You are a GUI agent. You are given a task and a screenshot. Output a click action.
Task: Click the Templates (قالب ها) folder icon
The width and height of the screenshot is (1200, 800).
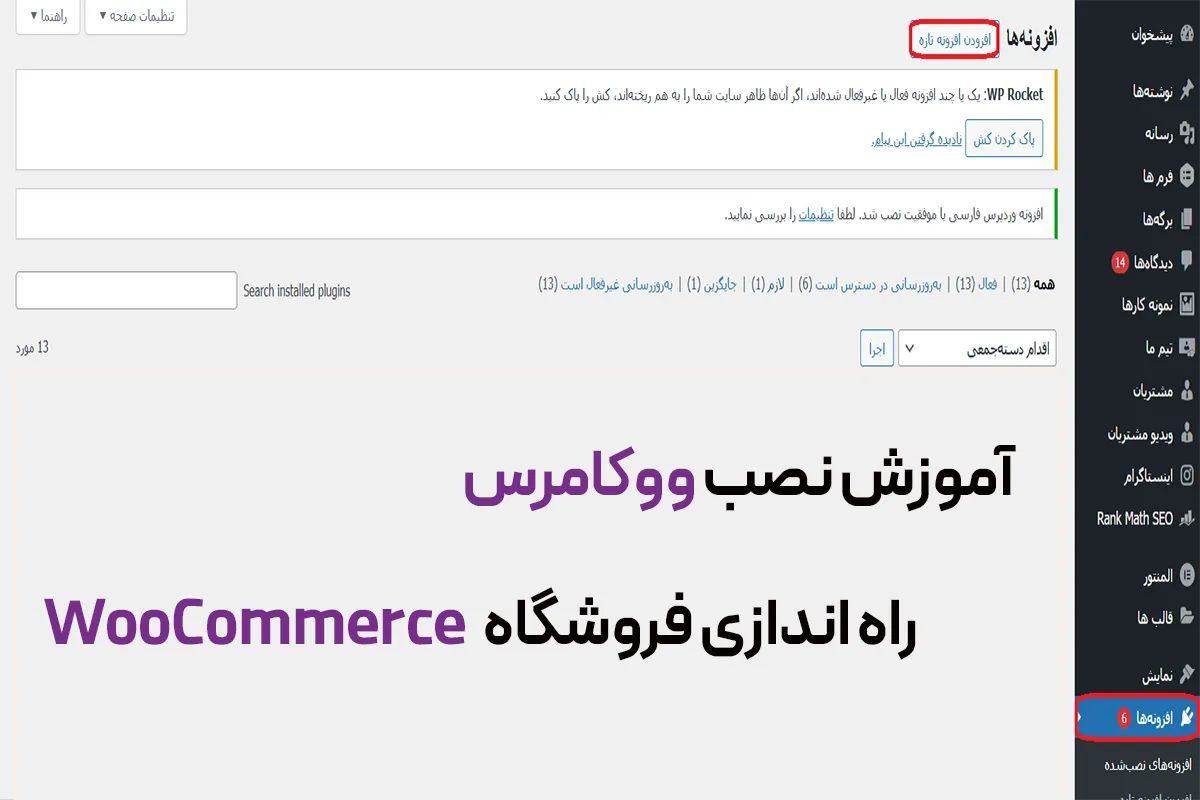[1188, 618]
